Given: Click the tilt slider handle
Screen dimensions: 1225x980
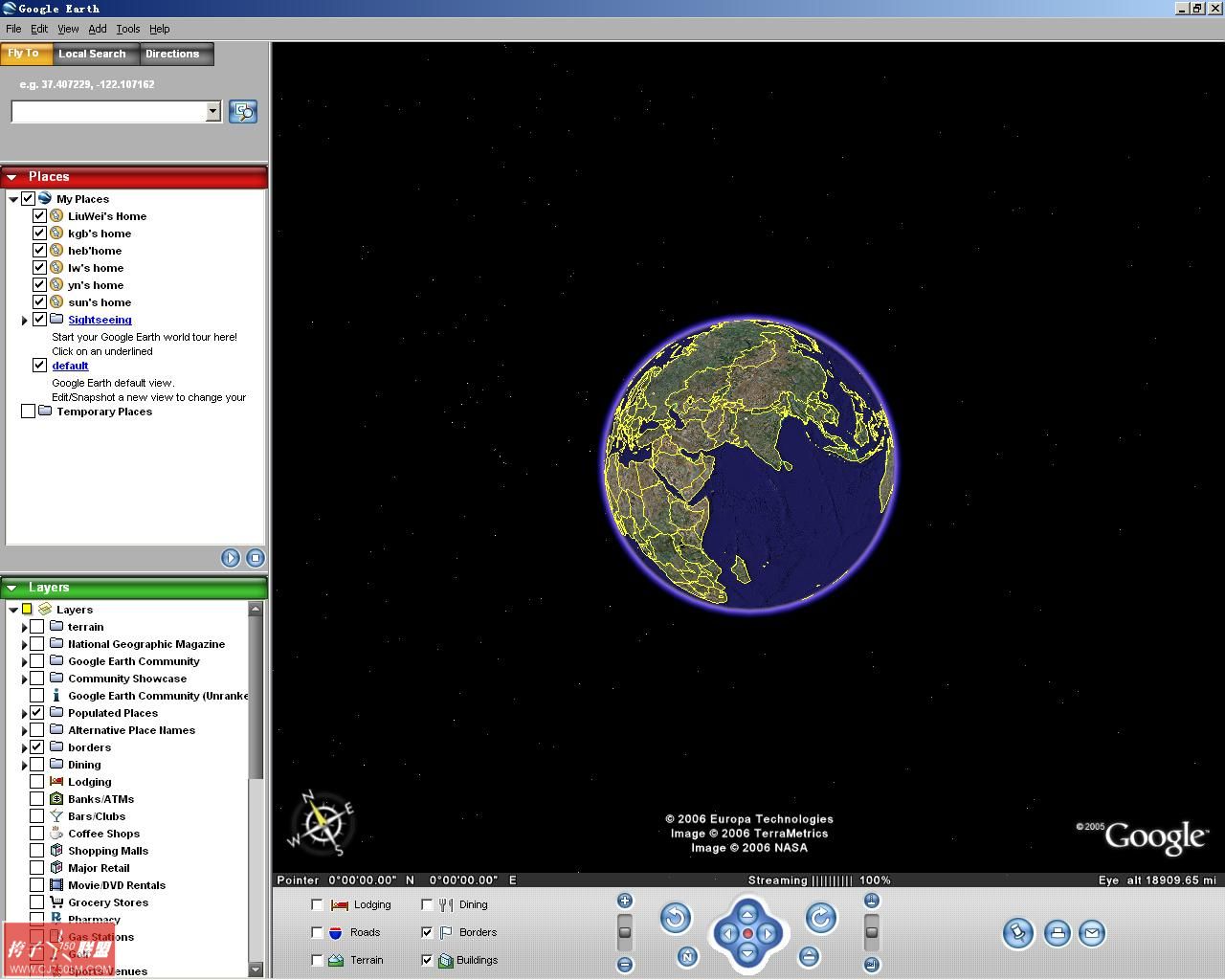Looking at the screenshot, I should (x=871, y=931).
